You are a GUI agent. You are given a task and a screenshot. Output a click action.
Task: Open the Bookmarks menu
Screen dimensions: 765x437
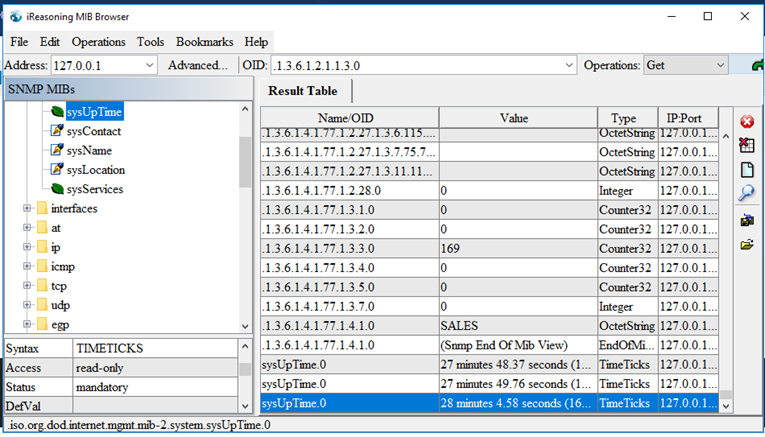204,42
